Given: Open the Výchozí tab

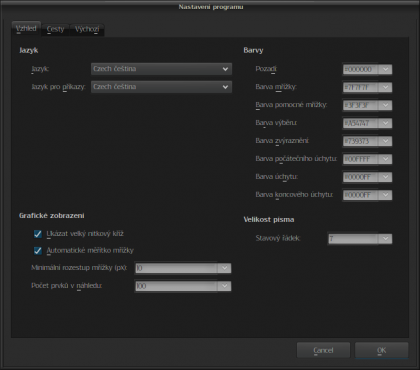Looking at the screenshot, I should (x=87, y=30).
